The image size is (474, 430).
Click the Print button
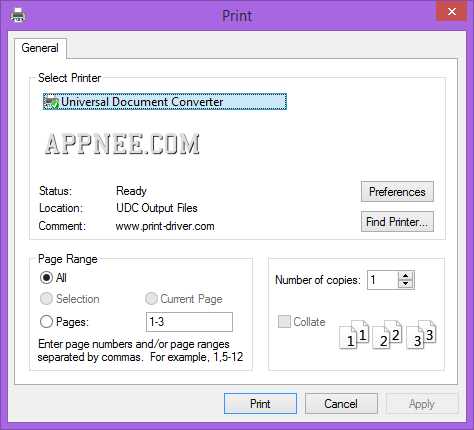point(260,404)
